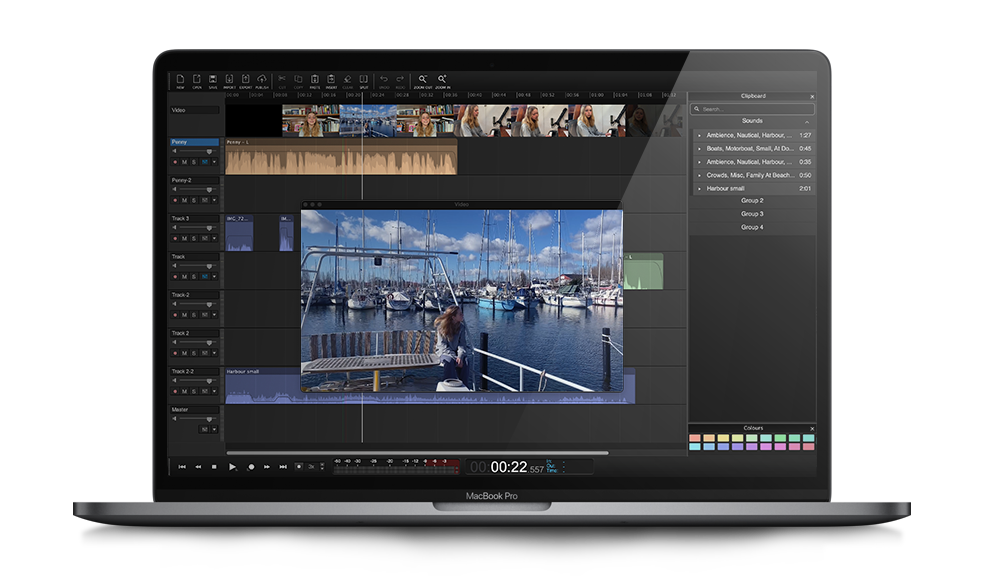Screen dimensions: 984x576
Task: Click the Harbour small audio clip
Action: click(x=430, y=386)
